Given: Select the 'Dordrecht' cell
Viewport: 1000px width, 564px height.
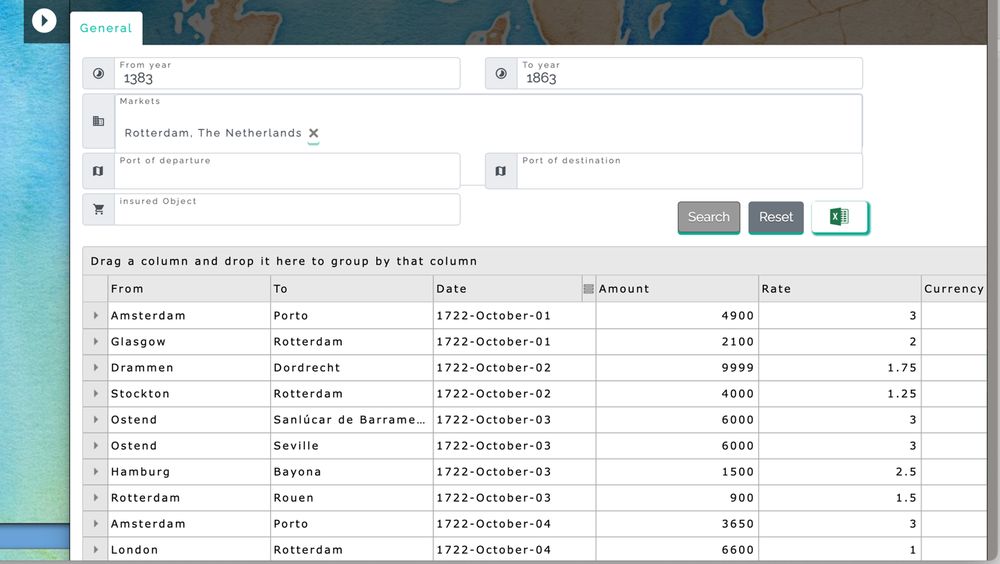Looking at the screenshot, I should click(352, 367).
